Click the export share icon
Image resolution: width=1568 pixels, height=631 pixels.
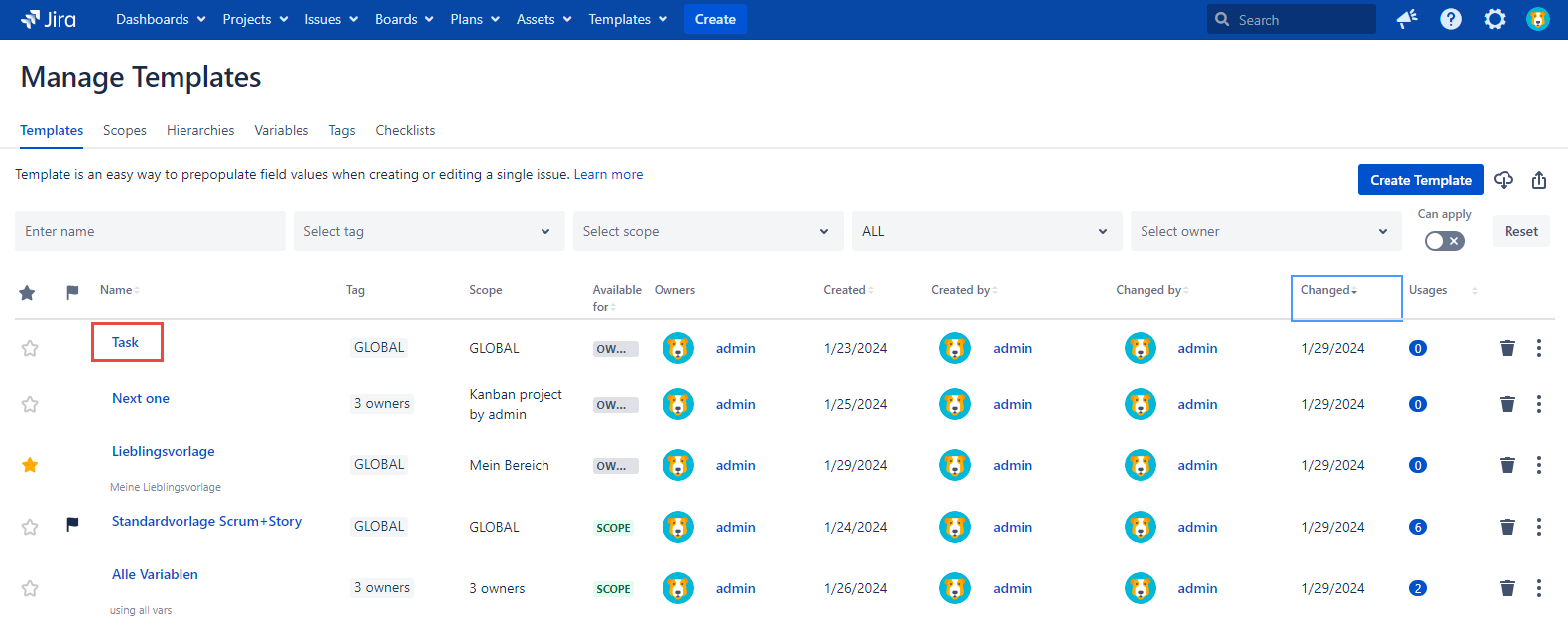pos(1538,180)
